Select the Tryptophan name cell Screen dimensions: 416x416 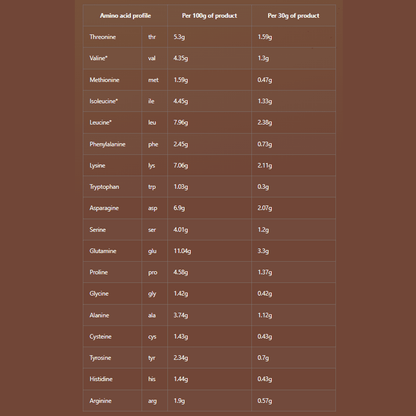tap(112, 187)
